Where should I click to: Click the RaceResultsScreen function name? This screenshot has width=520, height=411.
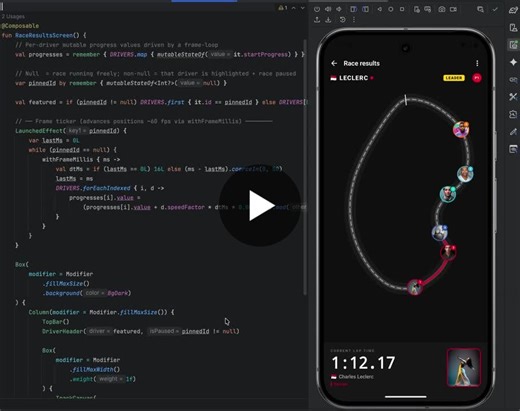click(x=44, y=35)
